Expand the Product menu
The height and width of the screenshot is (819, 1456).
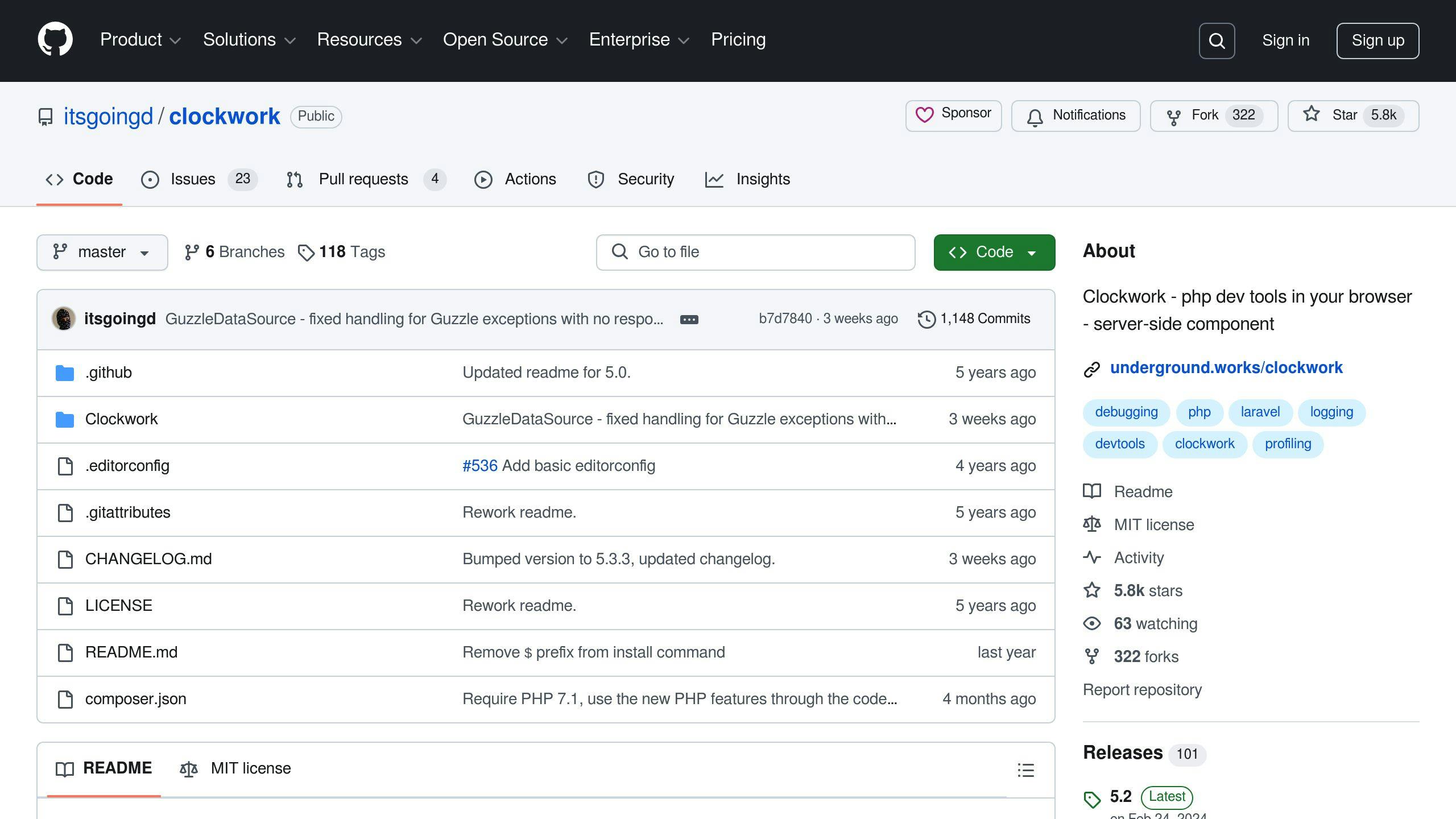[140, 40]
